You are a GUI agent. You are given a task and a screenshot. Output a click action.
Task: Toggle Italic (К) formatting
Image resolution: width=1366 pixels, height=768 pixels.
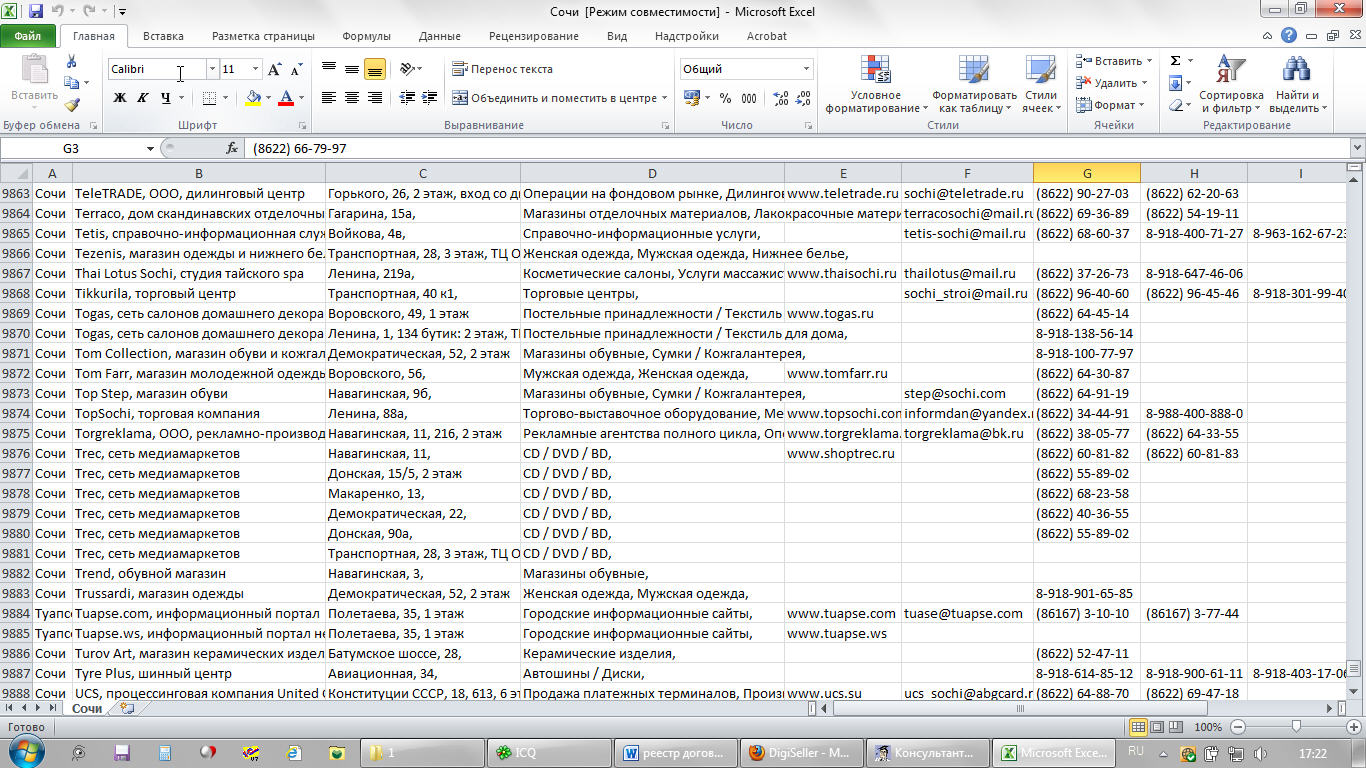pos(142,98)
